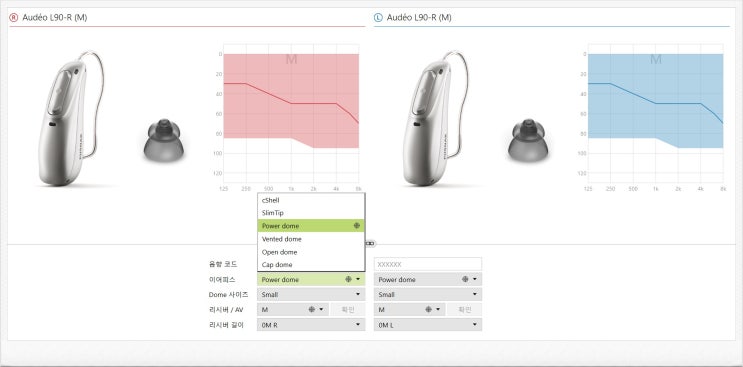Click the left ear 확인 button
743x367 pixels.
[x=465, y=310]
